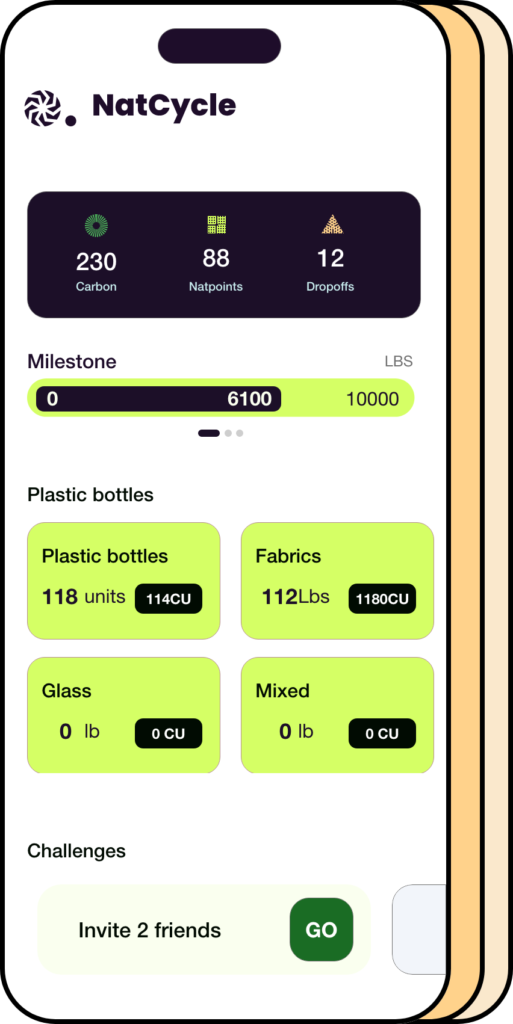Tap the Natpoints grid icon
The width and height of the screenshot is (513, 1024).
coord(217,225)
